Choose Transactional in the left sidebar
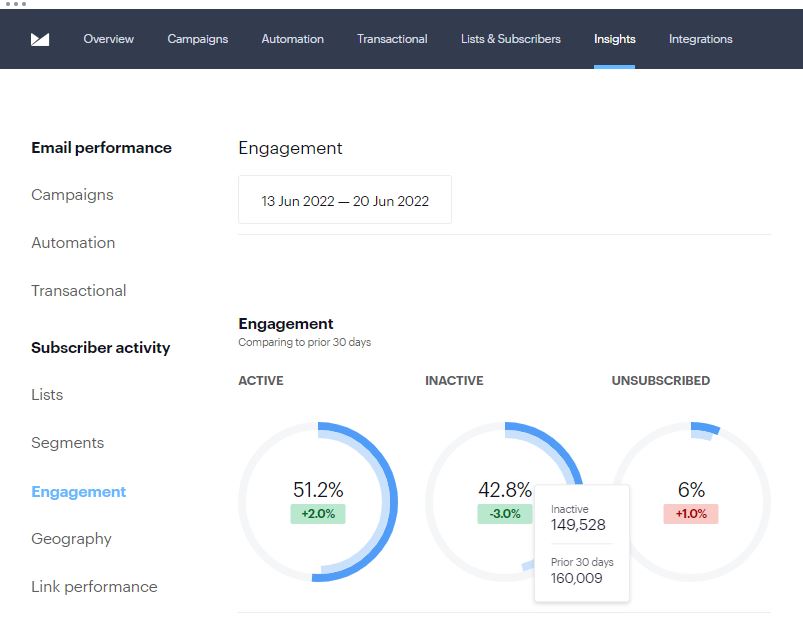The image size is (803, 623). click(79, 291)
